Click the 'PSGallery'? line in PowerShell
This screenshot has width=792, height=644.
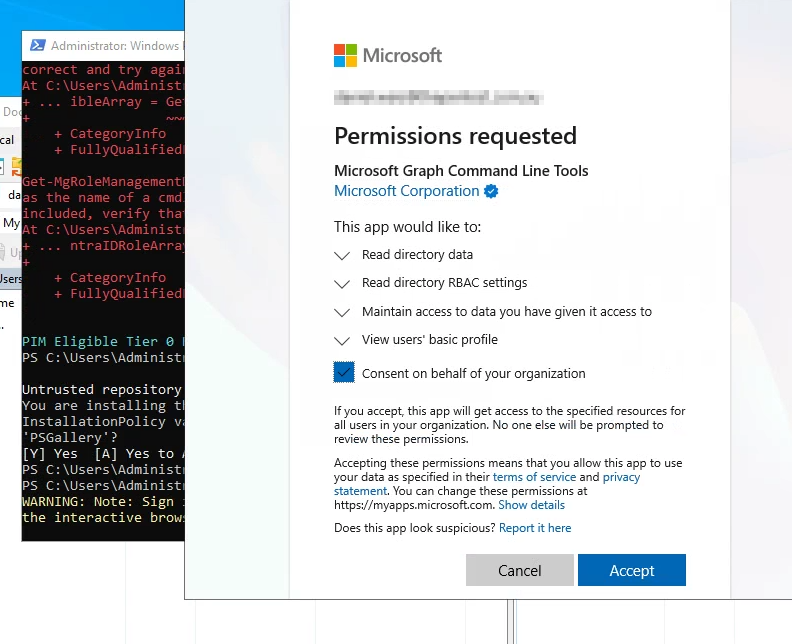click(x=70, y=437)
